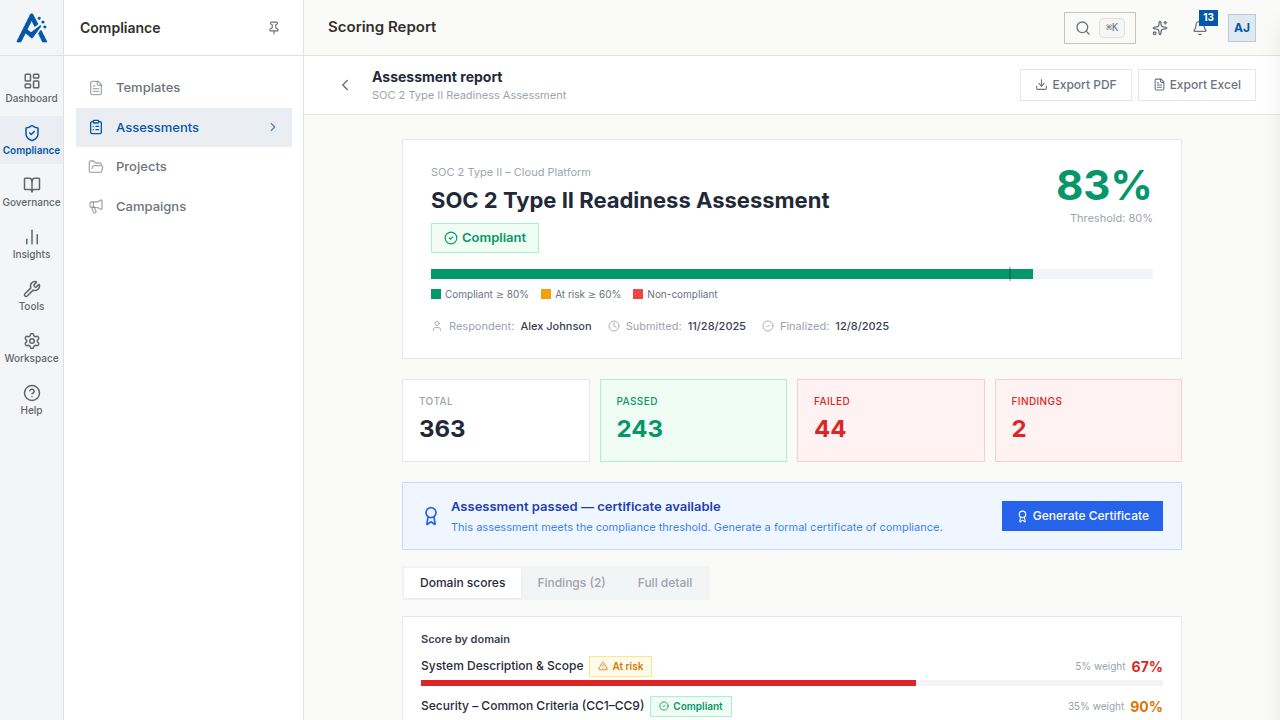Click the Scoring Report page title

coord(382,27)
